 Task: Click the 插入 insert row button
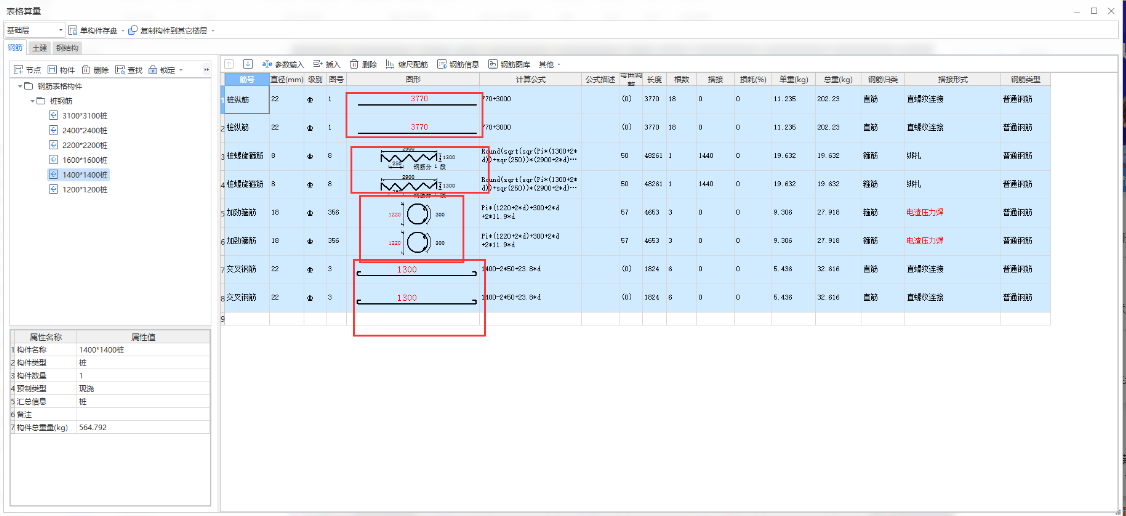327,64
